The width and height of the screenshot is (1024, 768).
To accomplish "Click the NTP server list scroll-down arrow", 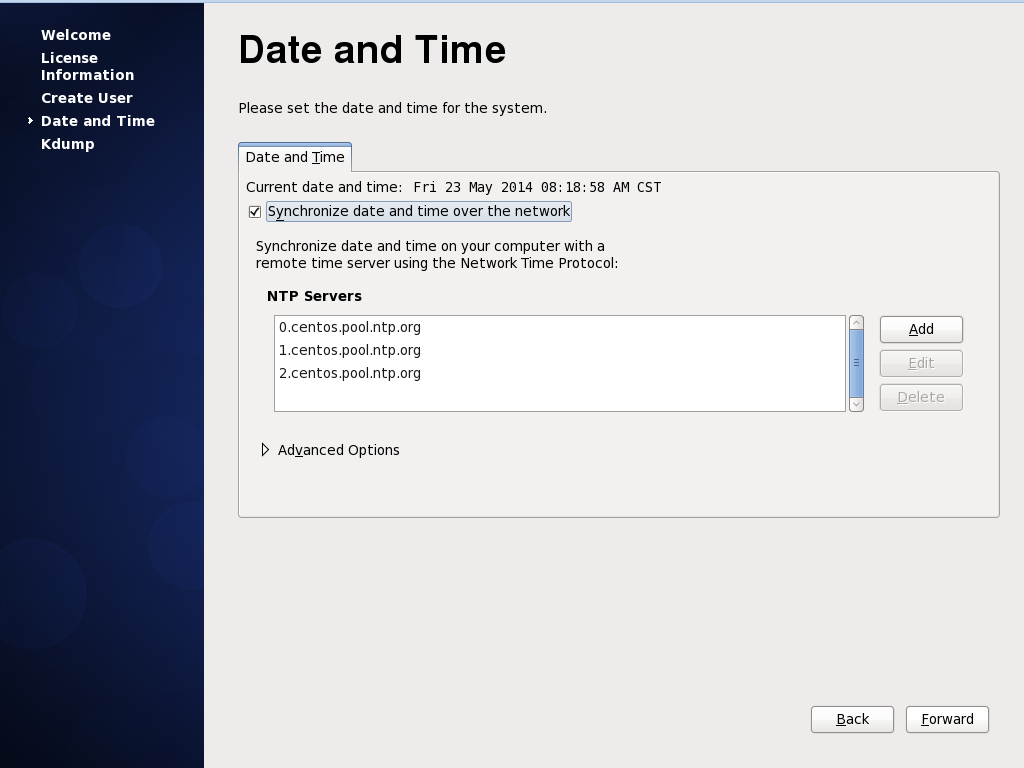I will 856,405.
